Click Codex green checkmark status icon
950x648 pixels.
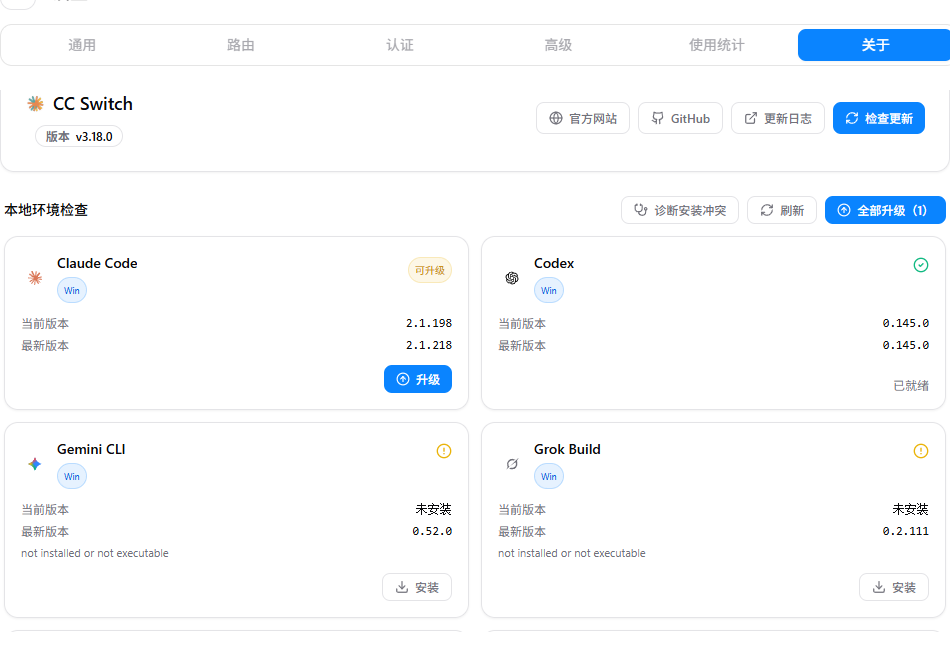point(921,265)
